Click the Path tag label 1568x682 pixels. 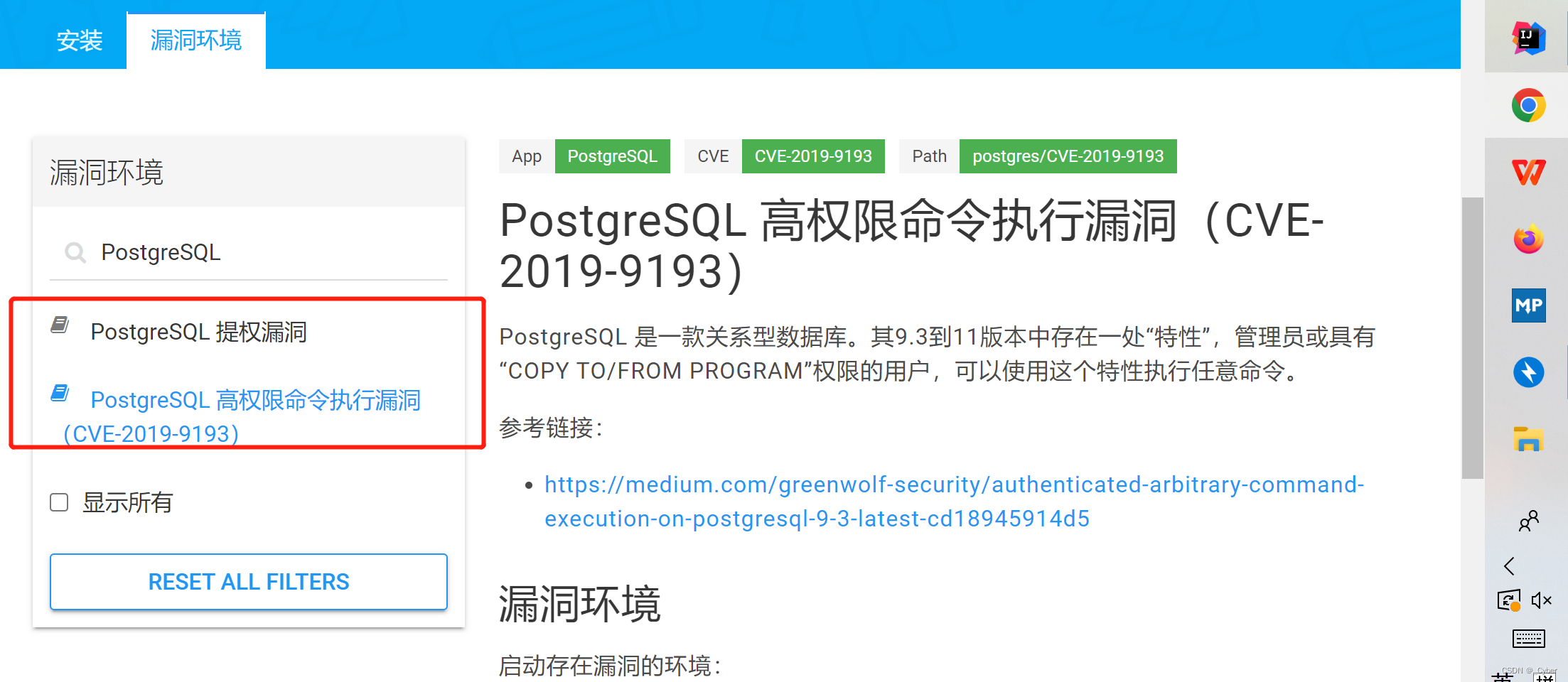[x=929, y=156]
